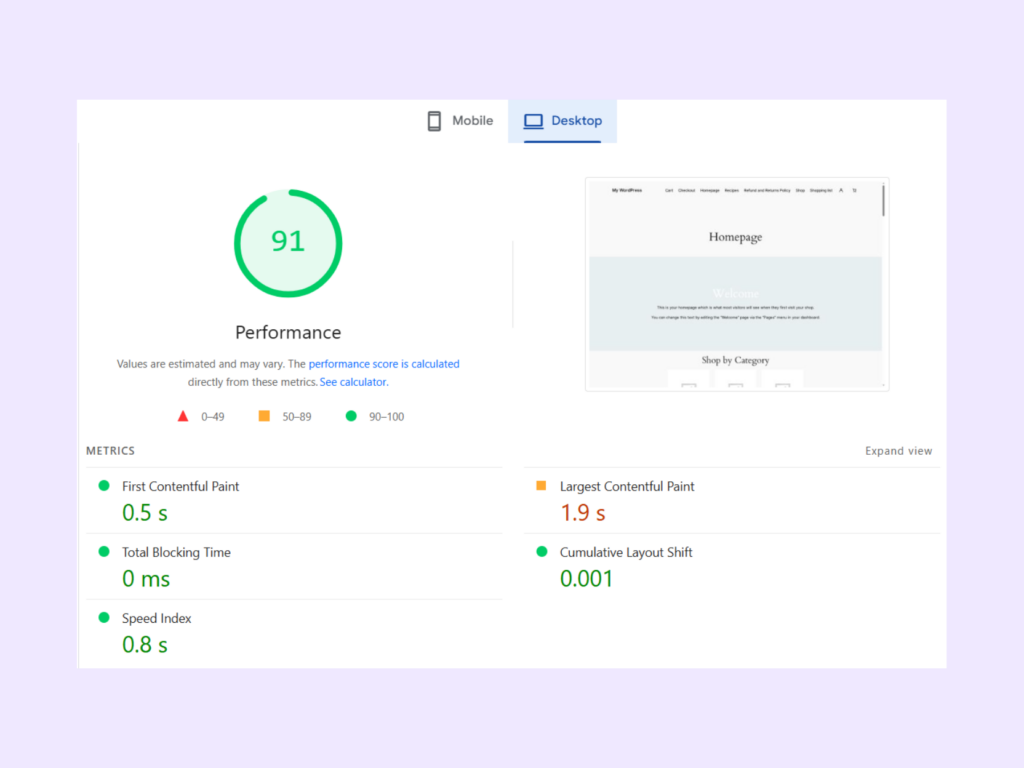Click the orange square legend icon for 50–89
This screenshot has height=768, width=1024.
point(265,416)
